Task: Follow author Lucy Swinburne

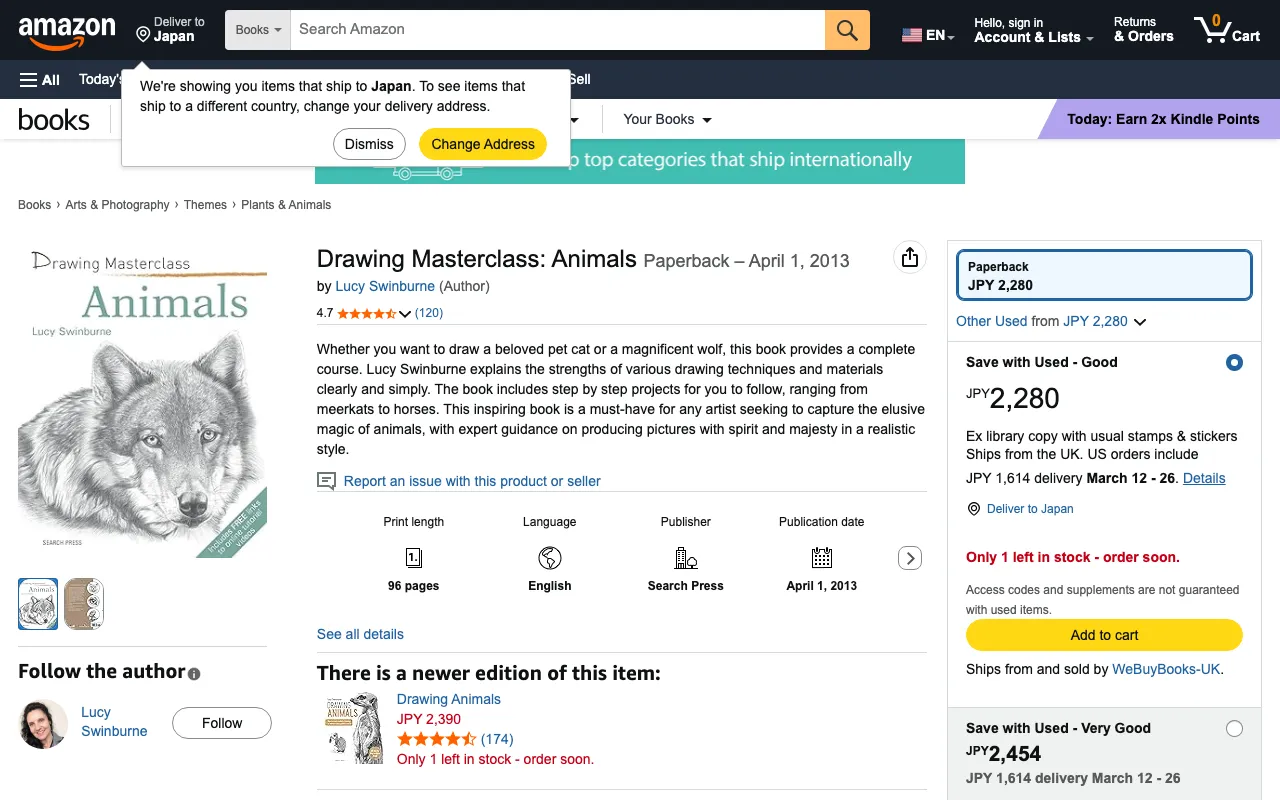Action: pyautogui.click(x=221, y=722)
